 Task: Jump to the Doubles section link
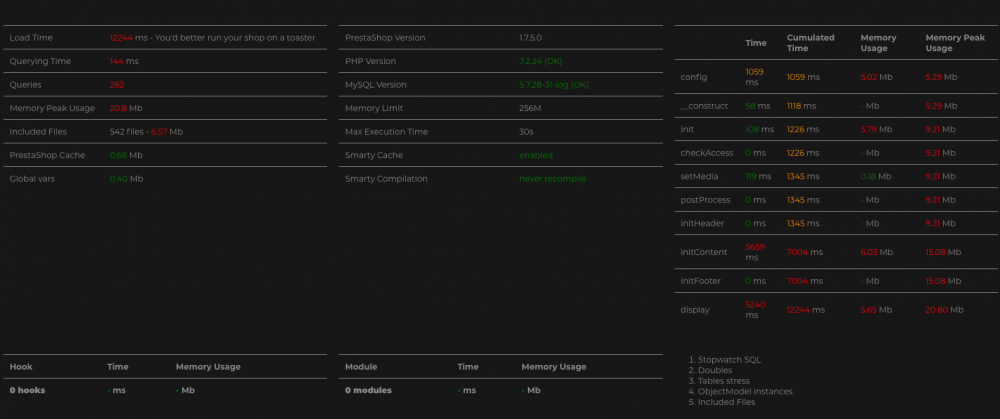pyautogui.click(x=715, y=370)
